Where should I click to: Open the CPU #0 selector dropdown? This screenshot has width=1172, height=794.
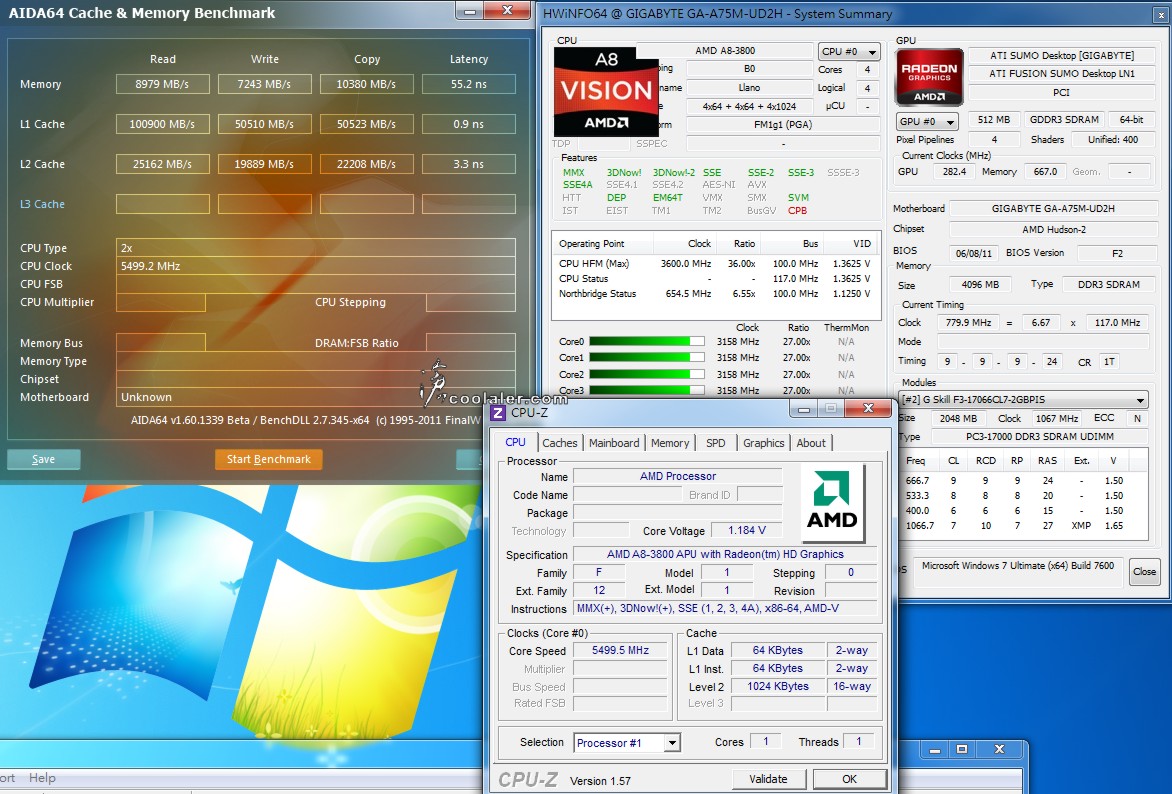tap(849, 52)
